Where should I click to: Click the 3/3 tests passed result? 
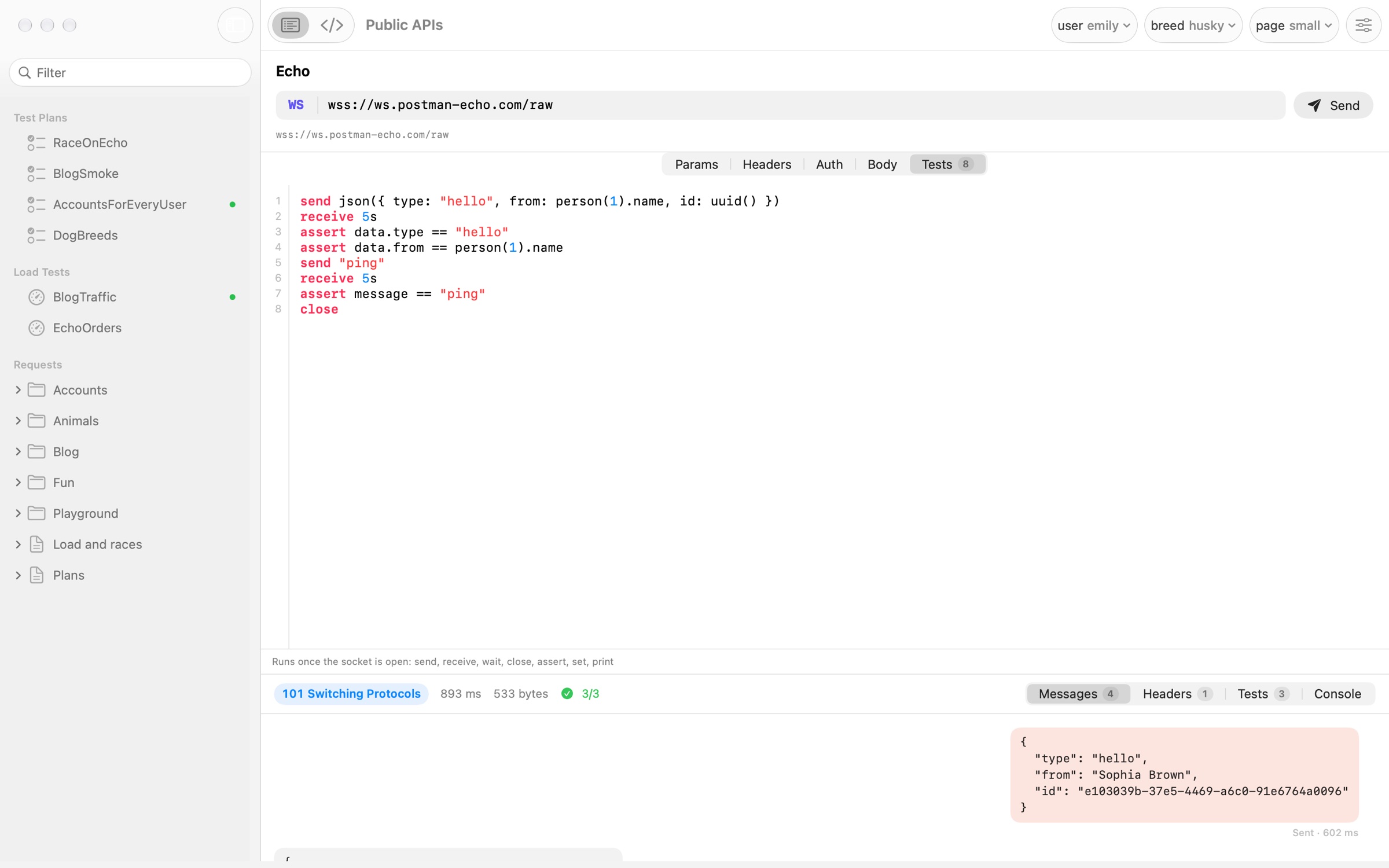[590, 693]
